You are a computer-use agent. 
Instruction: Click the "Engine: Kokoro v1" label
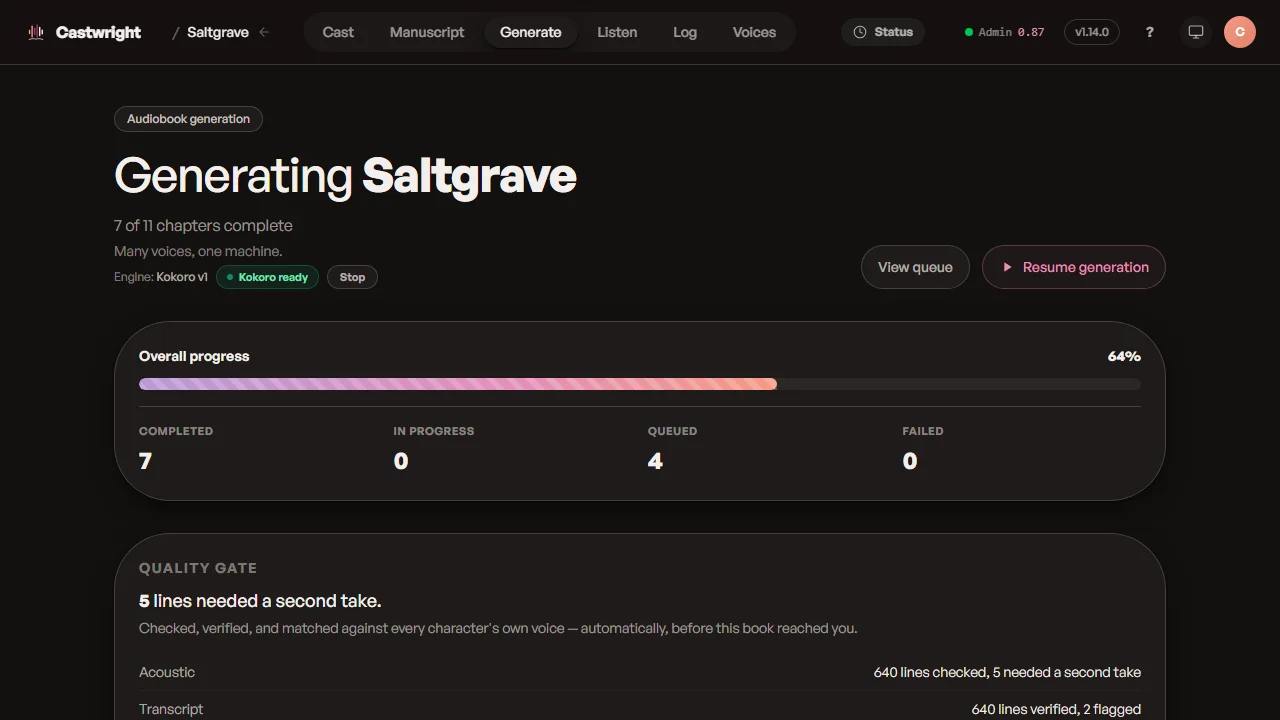[161, 277]
